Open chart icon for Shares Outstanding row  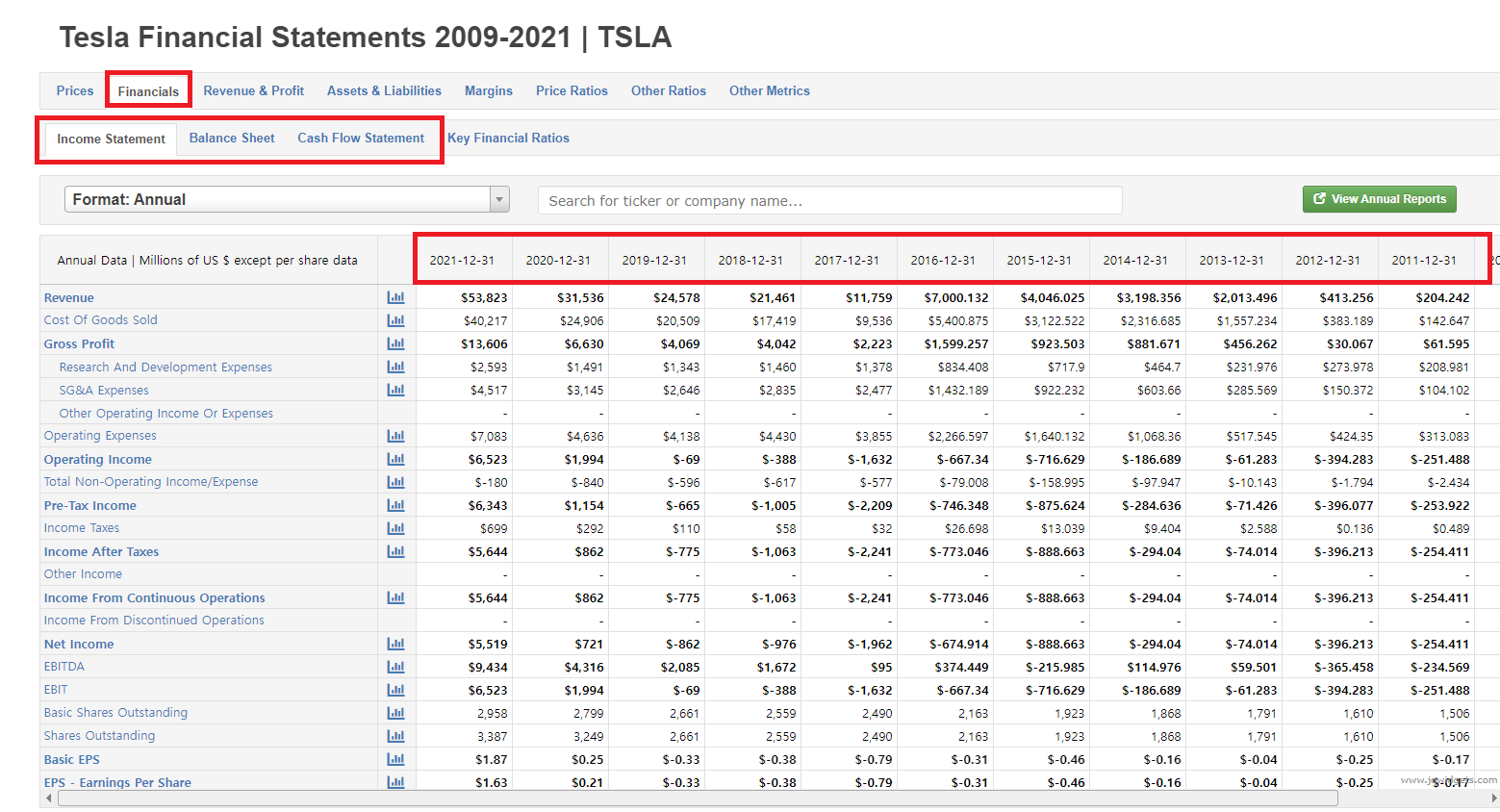tap(395, 736)
